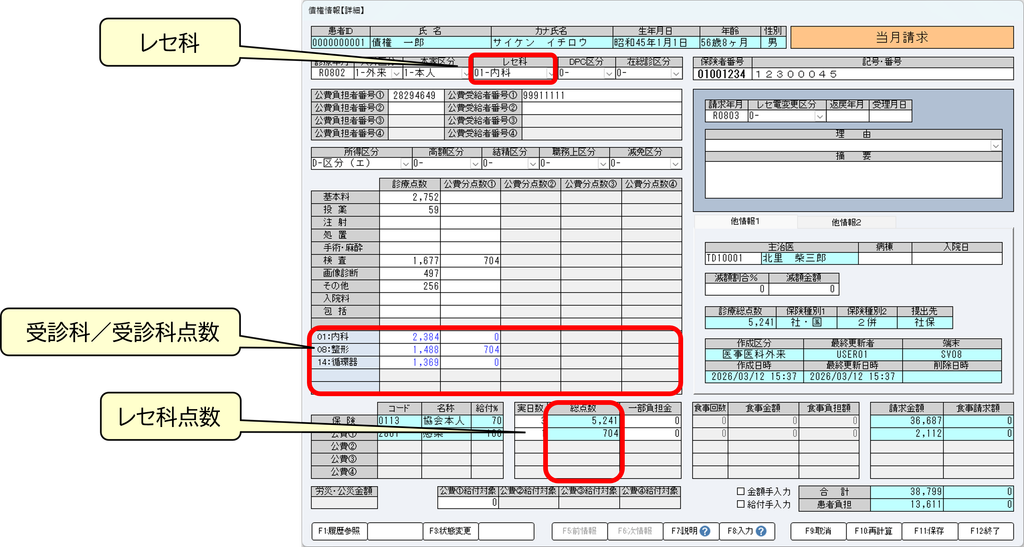Click the disabled F5:前情報 button
Viewport: 1024px width, 547px height.
[579, 531]
